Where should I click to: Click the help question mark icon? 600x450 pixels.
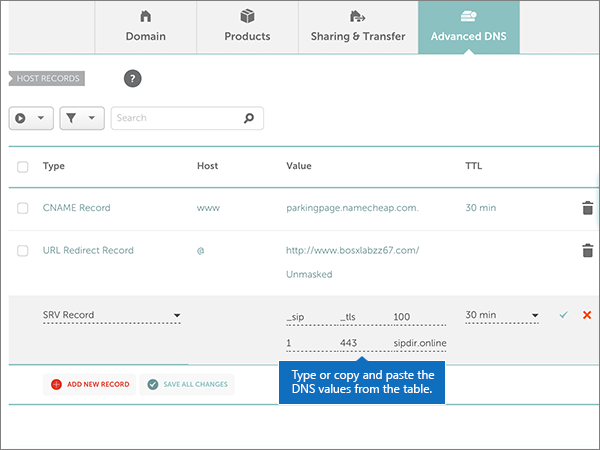[x=132, y=79]
